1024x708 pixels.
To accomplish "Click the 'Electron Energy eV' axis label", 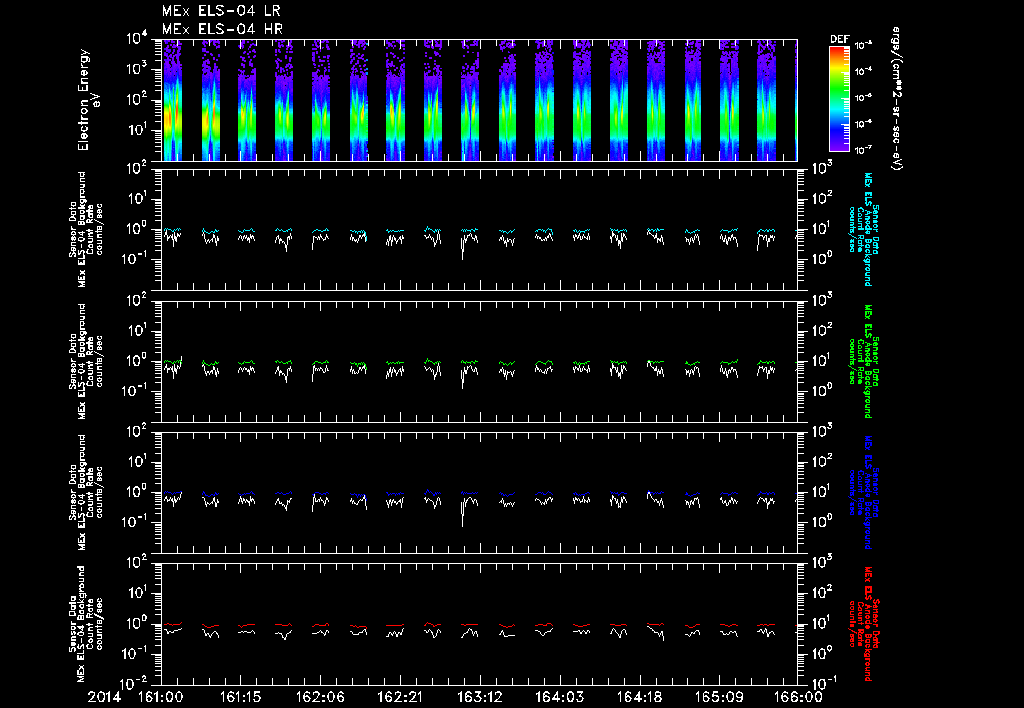I will [x=88, y=100].
